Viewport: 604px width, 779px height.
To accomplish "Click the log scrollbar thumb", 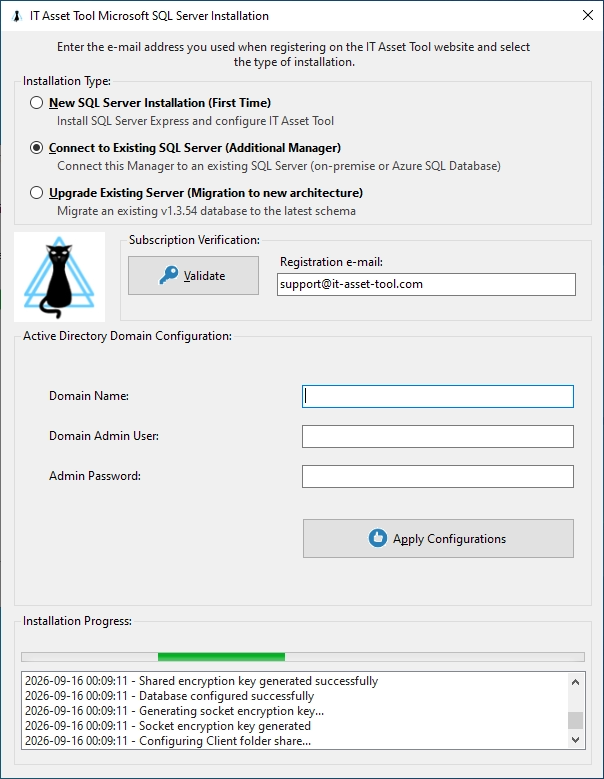I will point(576,720).
